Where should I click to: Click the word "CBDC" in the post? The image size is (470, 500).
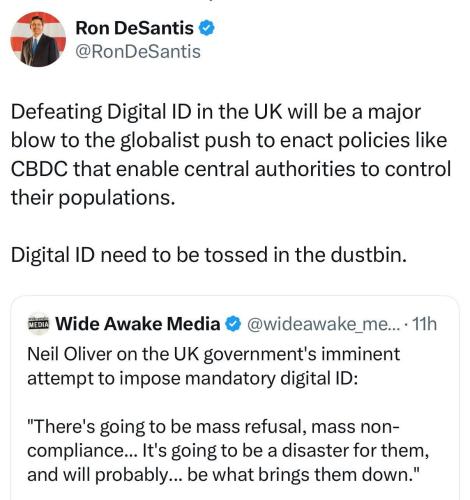coord(39,169)
